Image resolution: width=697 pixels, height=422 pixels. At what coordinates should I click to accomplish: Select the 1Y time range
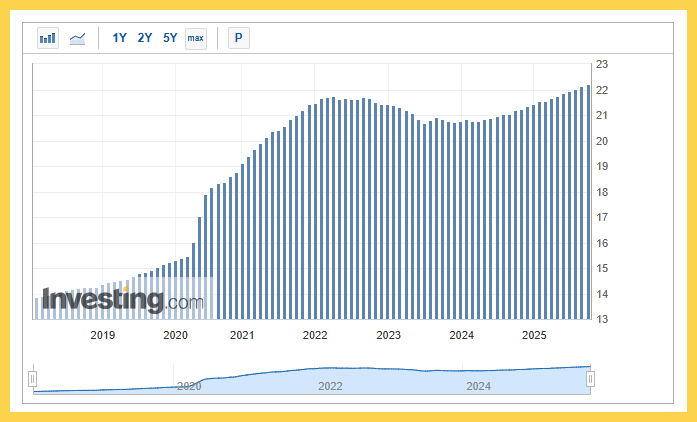[120, 39]
